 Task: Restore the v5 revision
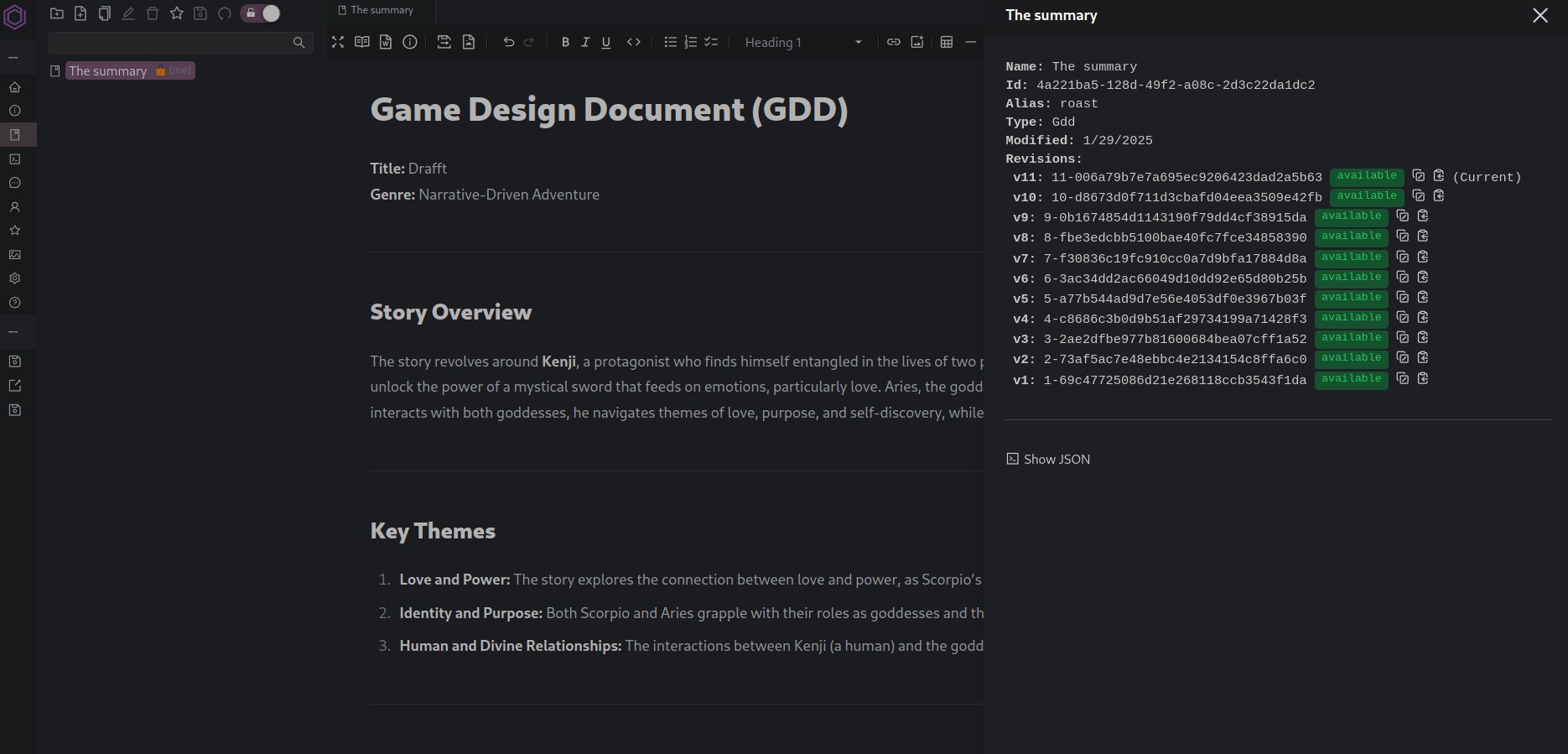pyautogui.click(x=1423, y=297)
